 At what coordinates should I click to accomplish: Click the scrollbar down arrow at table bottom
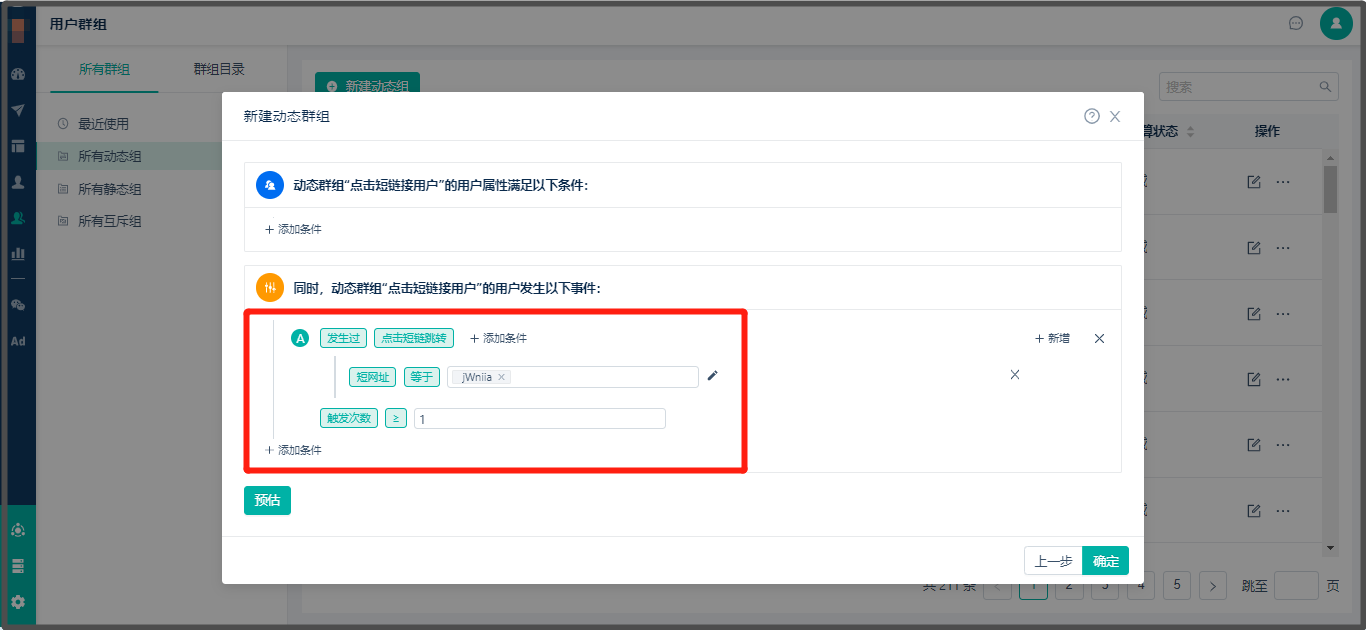[x=1330, y=548]
